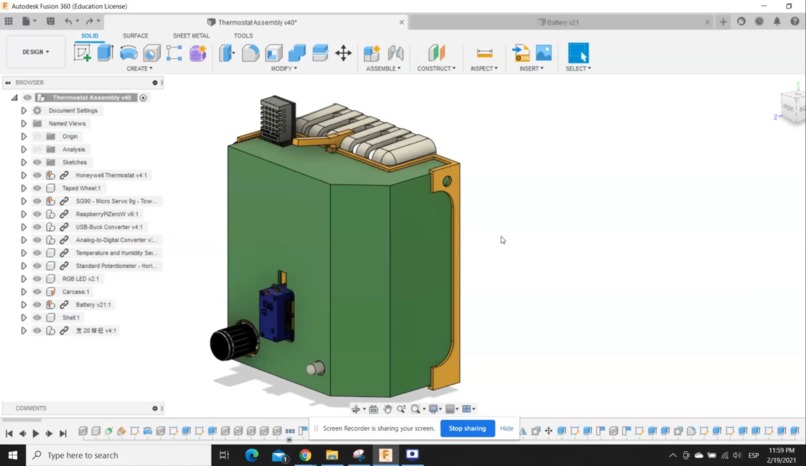
Task: Select the New Component tool
Action: 372,53
